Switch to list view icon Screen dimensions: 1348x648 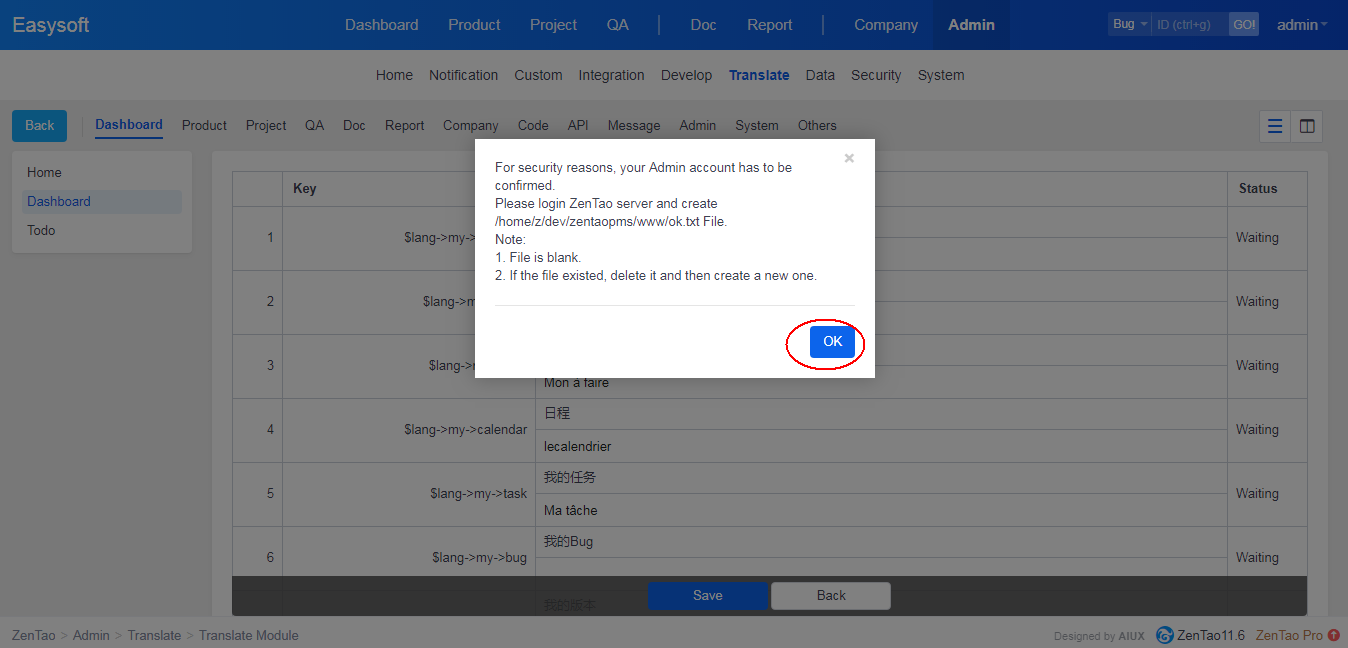pyautogui.click(x=1275, y=126)
